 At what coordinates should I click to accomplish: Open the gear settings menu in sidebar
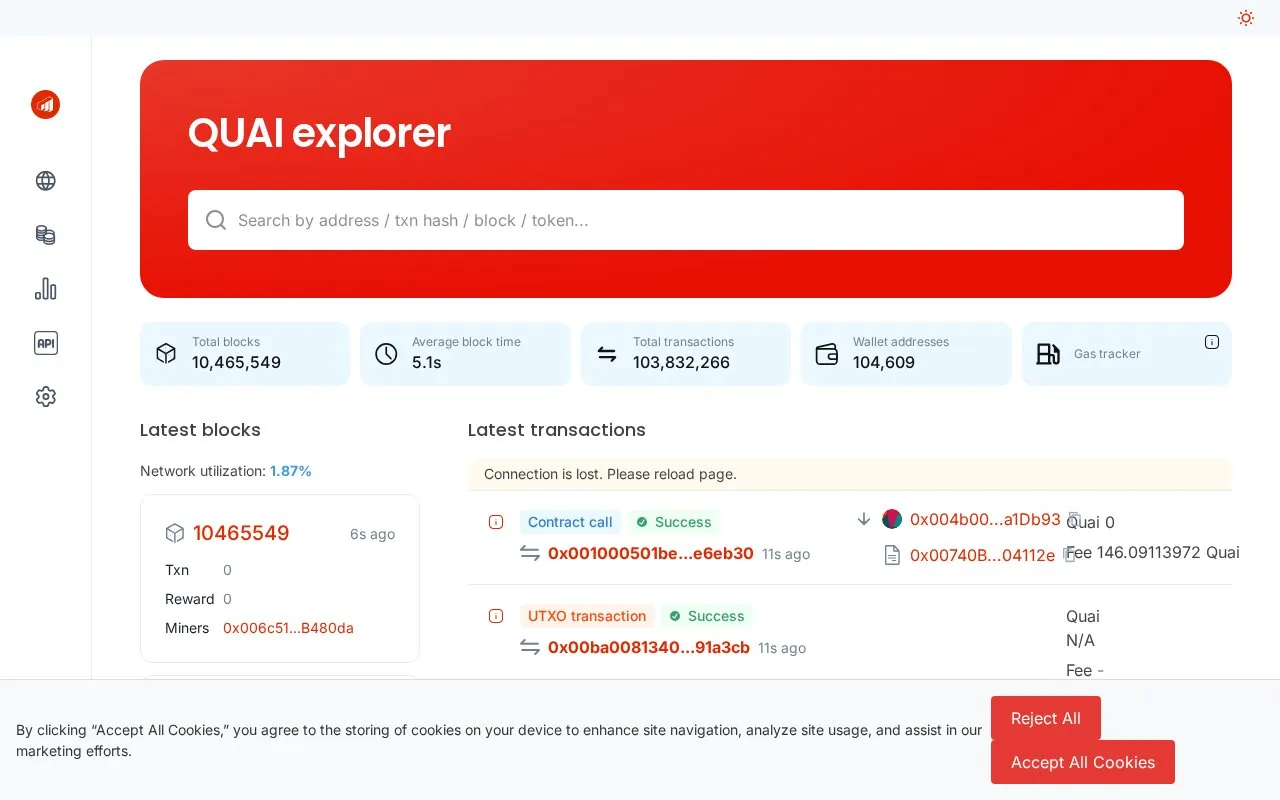pos(45,397)
